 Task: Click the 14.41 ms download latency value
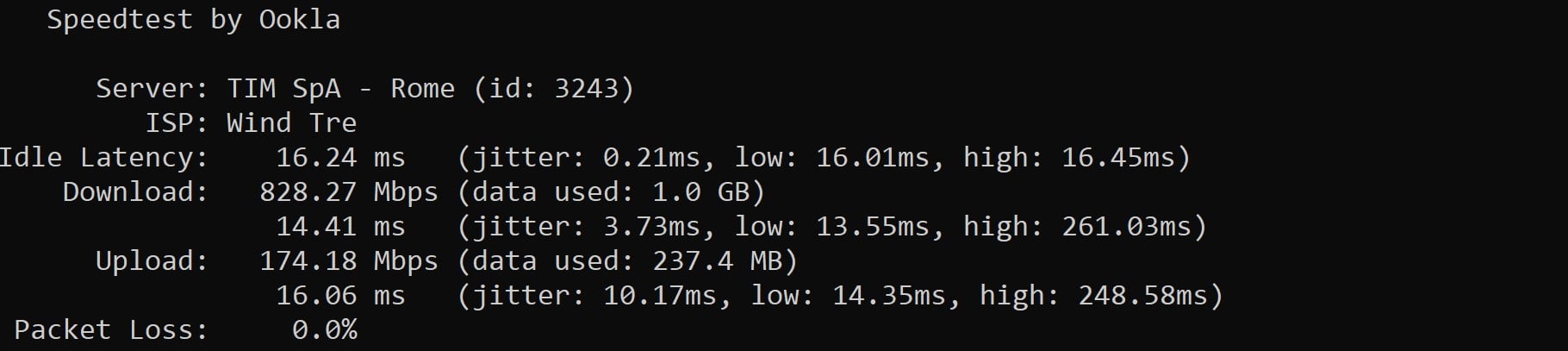[x=339, y=227]
